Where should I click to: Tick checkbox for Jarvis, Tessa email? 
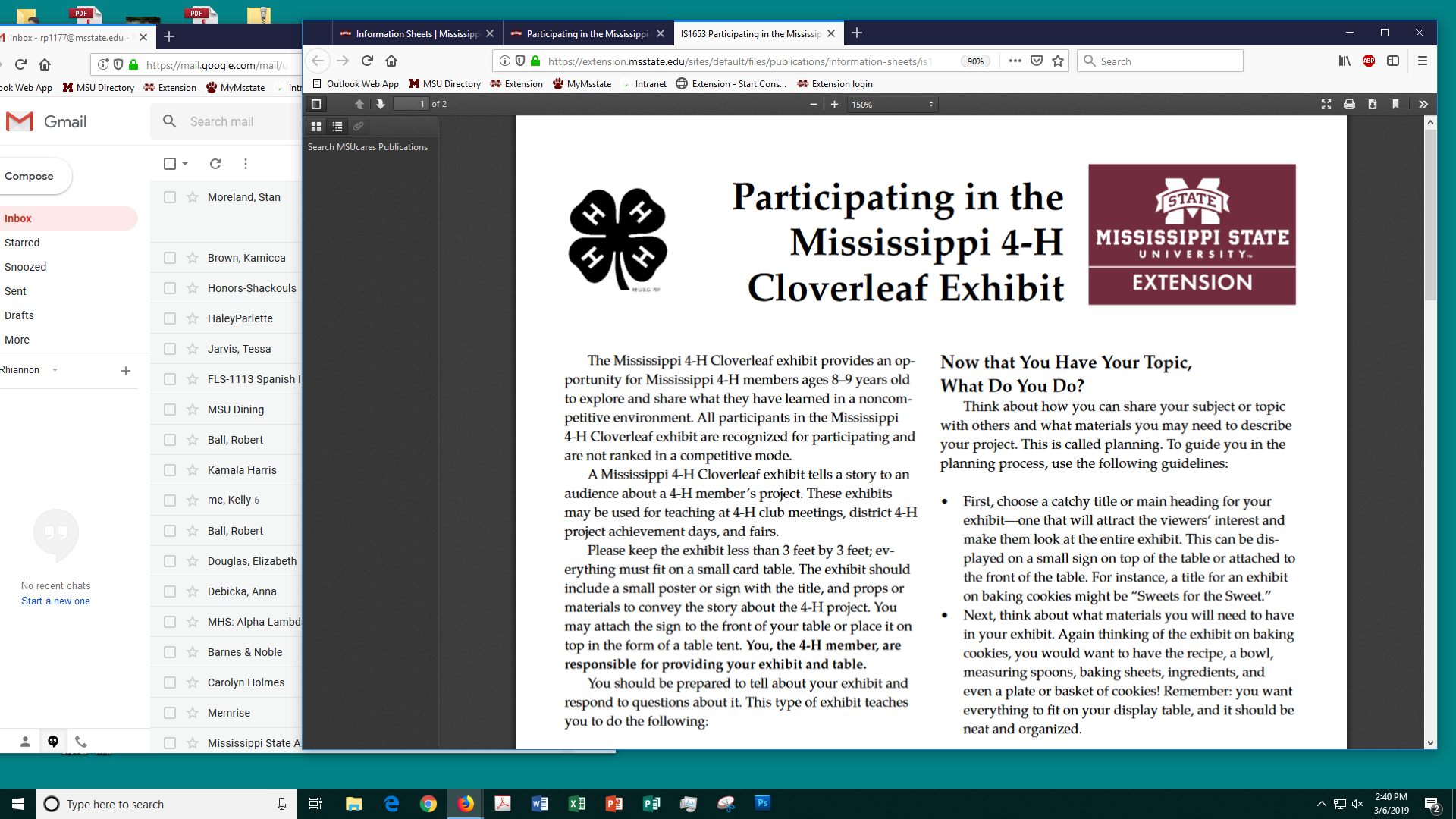point(170,349)
